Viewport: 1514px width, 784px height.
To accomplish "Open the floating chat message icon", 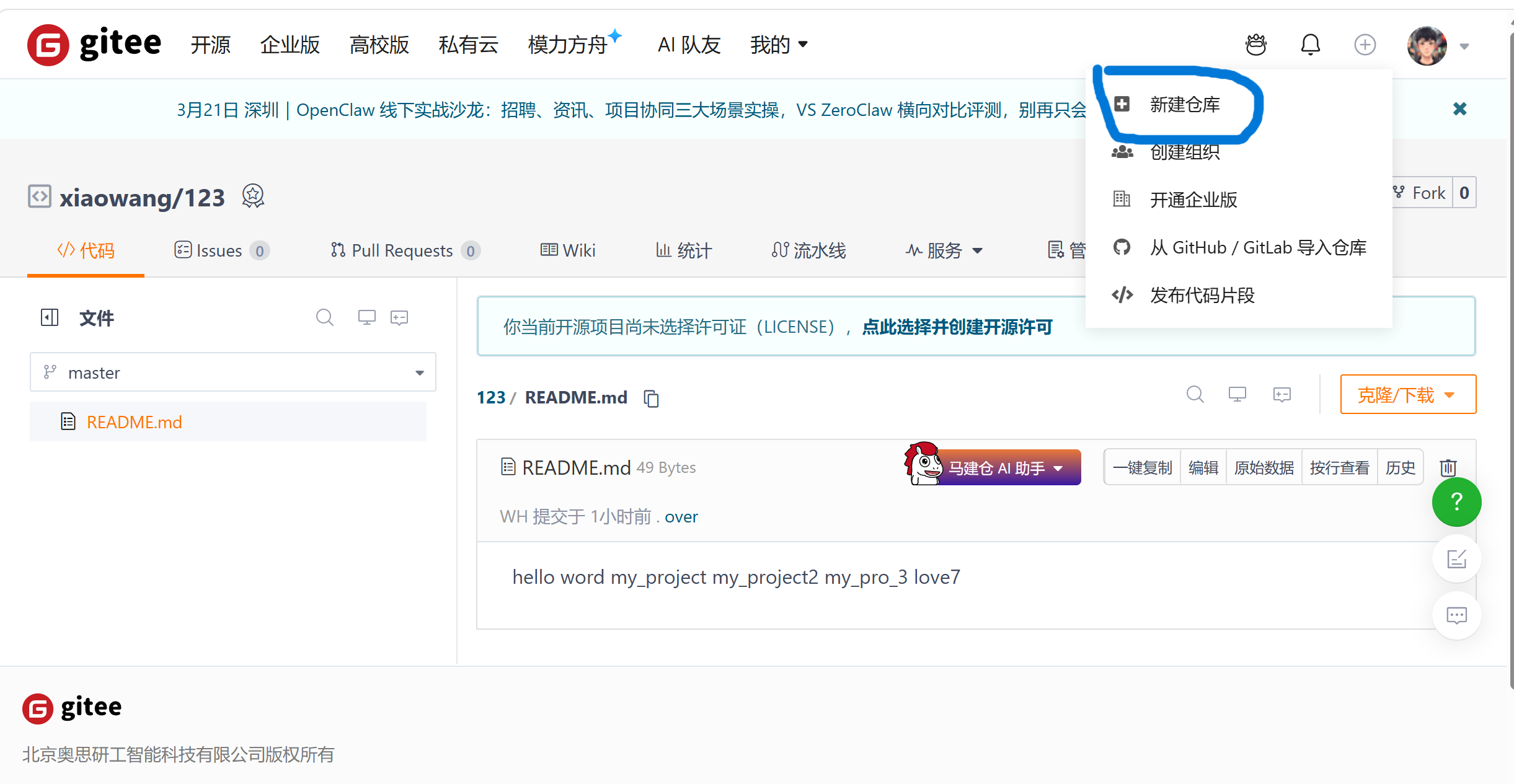I will (x=1456, y=615).
